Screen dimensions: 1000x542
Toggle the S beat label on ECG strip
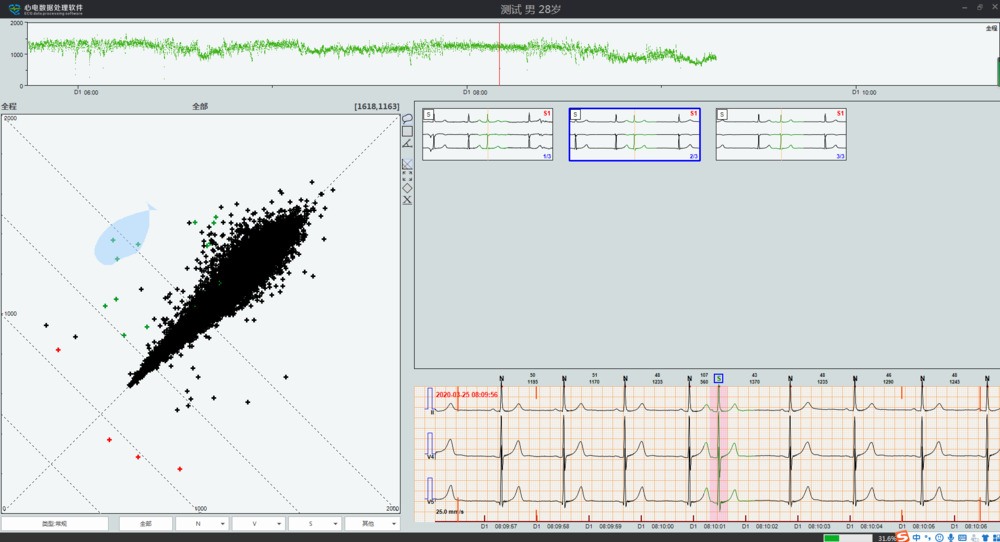coord(718,378)
